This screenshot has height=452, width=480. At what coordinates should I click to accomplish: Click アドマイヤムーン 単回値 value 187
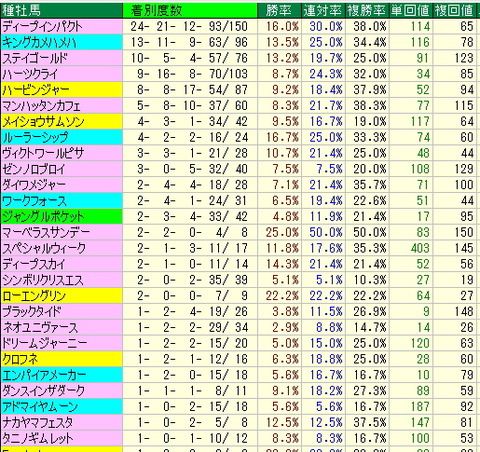coord(420,406)
